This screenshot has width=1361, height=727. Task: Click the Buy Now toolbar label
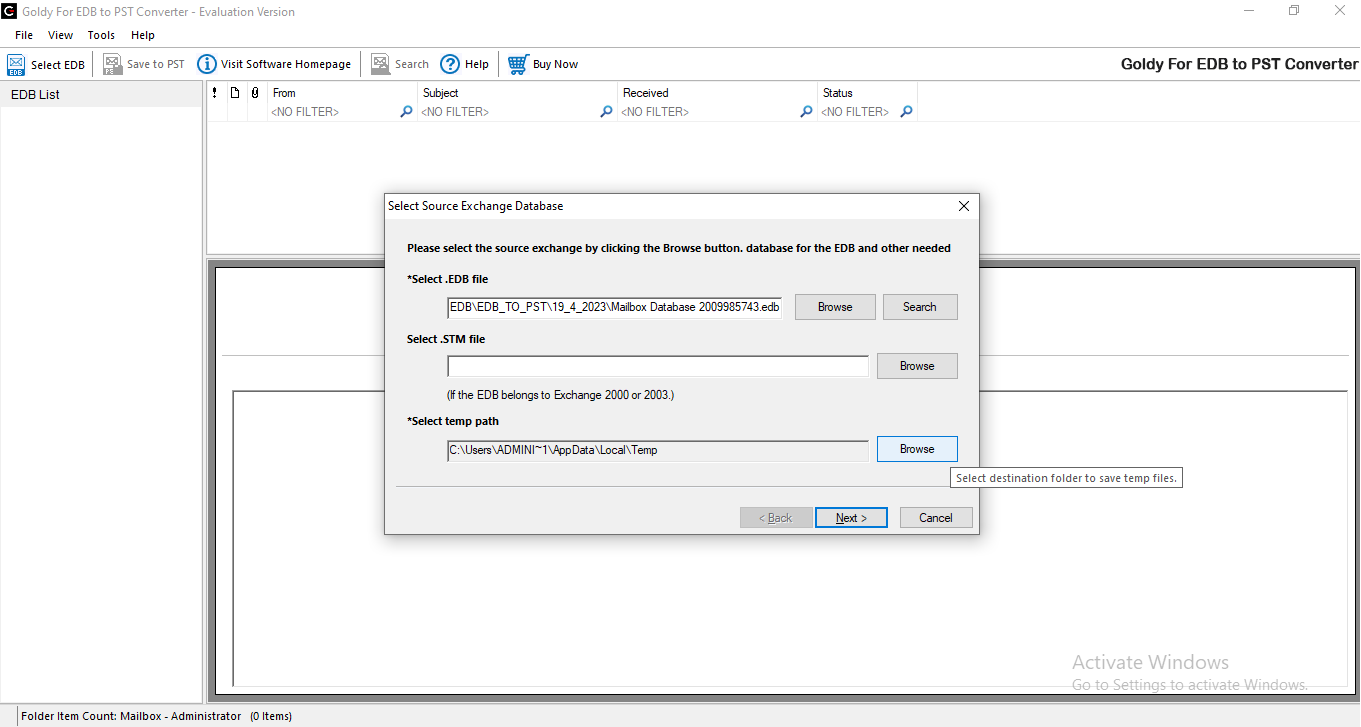tap(555, 64)
